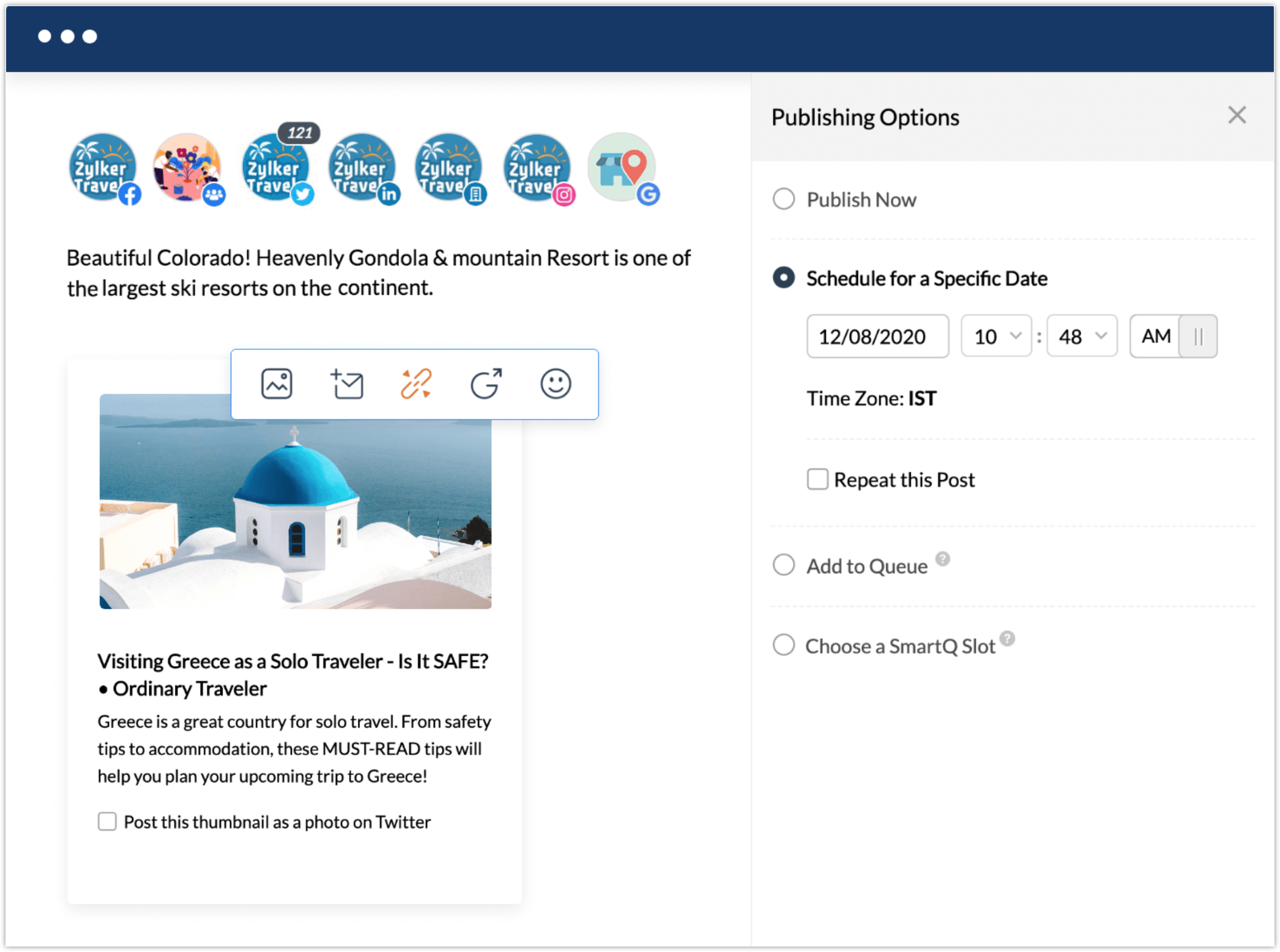Choose a SmartQ Slot radio button

pyautogui.click(x=784, y=645)
